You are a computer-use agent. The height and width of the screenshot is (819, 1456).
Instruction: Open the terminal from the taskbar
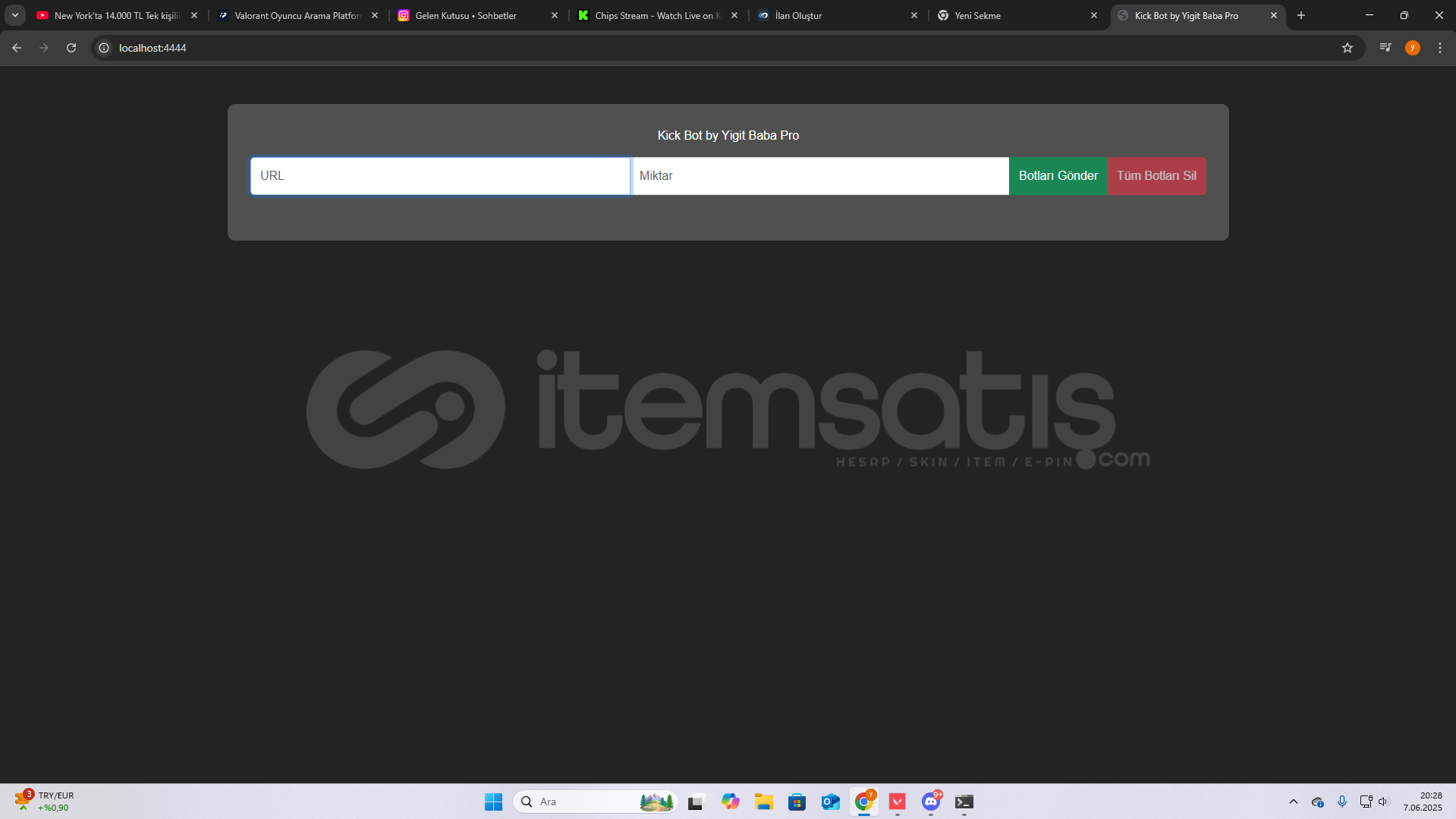(964, 802)
